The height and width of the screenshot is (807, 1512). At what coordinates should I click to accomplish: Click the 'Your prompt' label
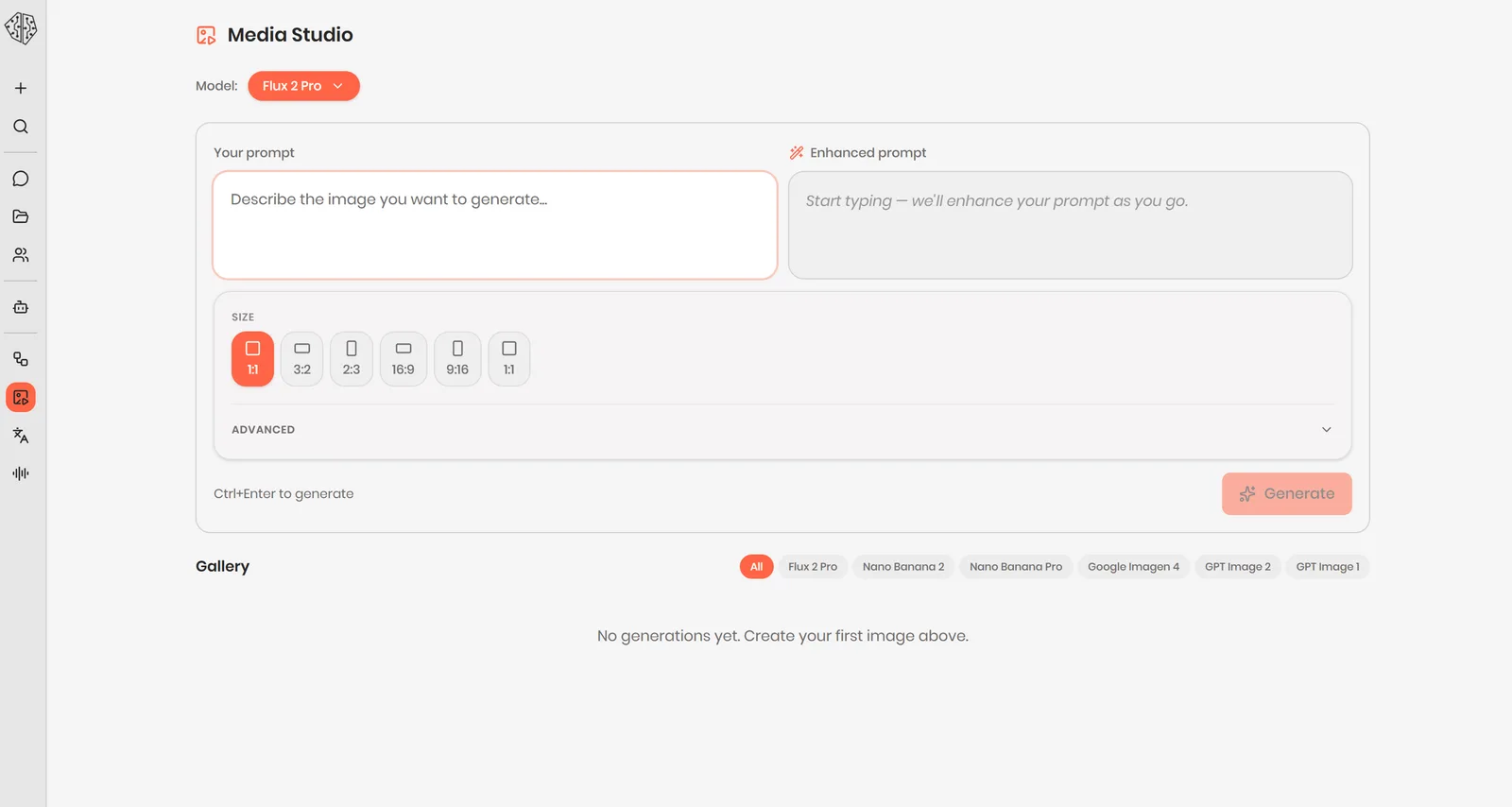254,153
